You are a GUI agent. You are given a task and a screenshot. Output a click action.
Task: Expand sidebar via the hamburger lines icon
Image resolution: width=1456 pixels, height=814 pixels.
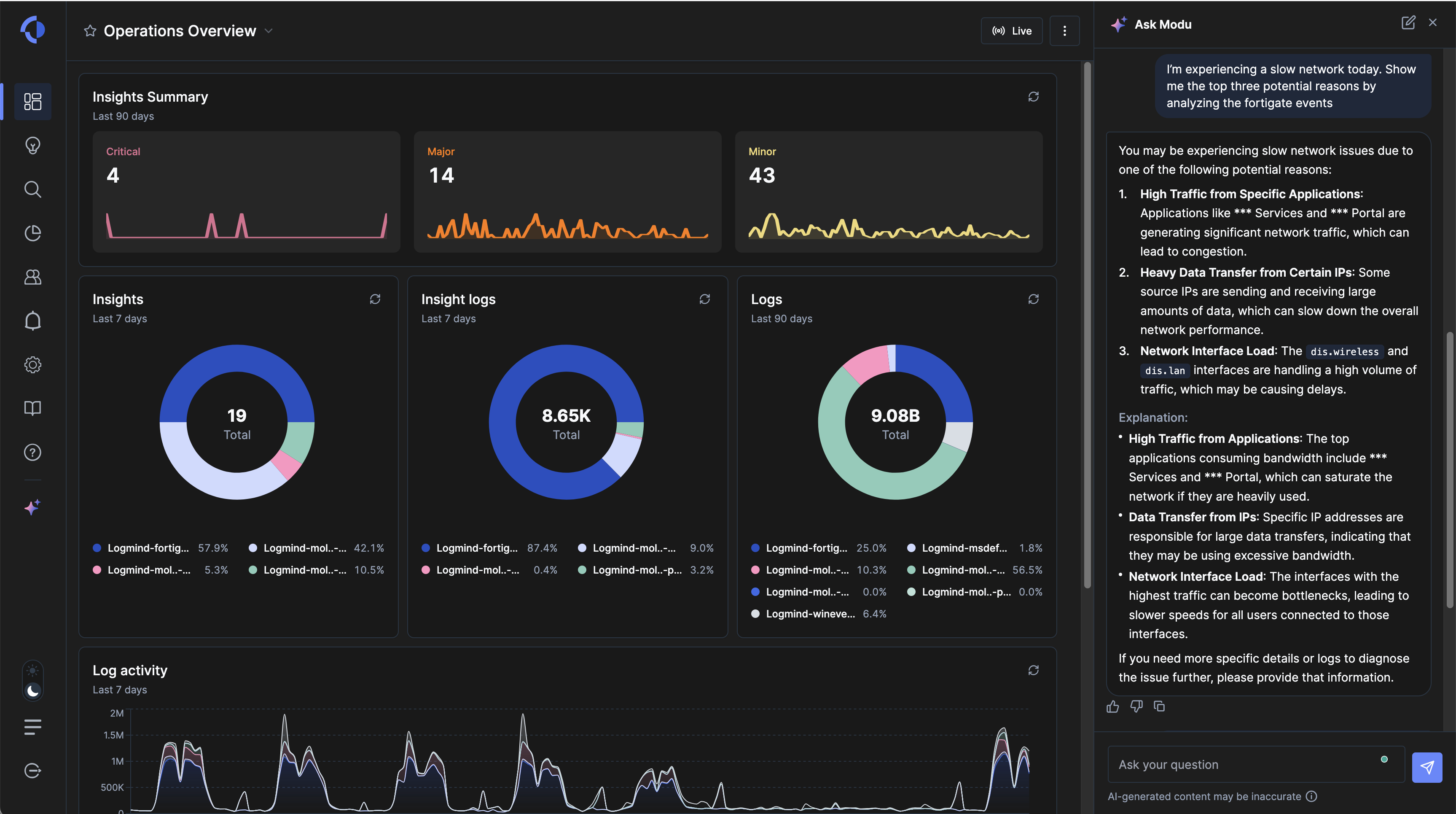[x=33, y=726]
